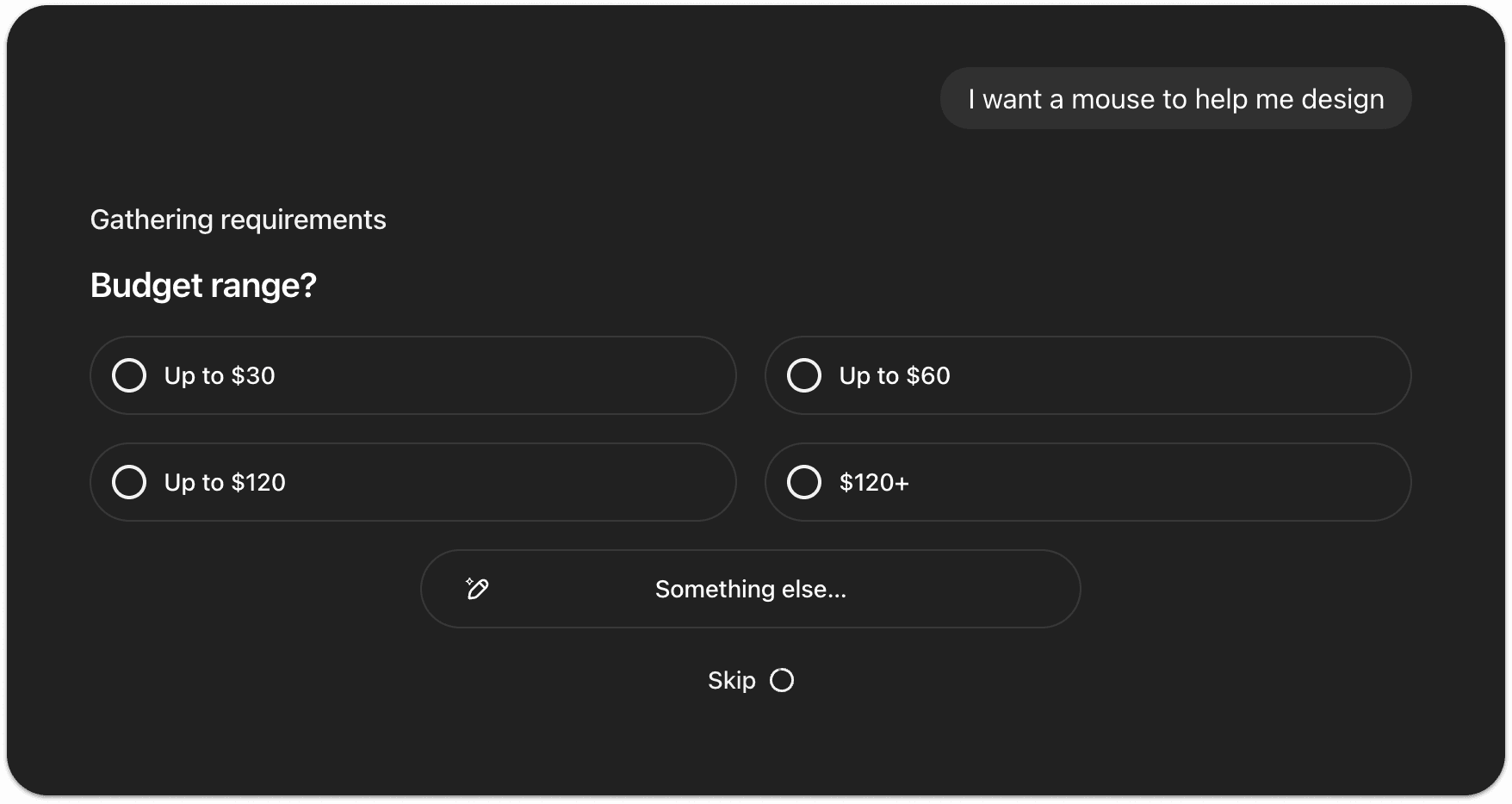Choose the "$120+" label text
Screen dimensions: 1512x804
tap(874, 482)
